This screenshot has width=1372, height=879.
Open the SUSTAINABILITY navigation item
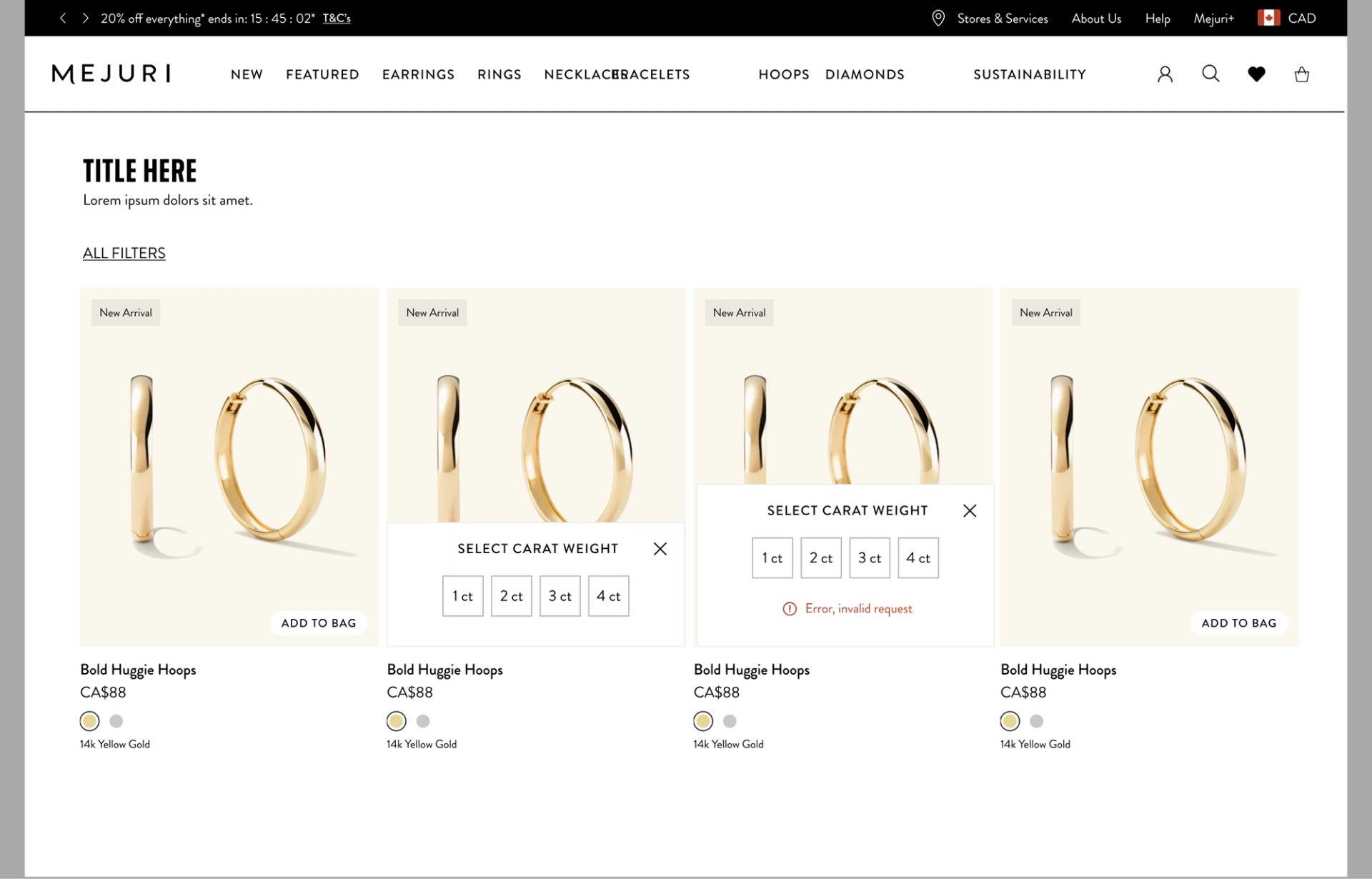coord(1029,74)
